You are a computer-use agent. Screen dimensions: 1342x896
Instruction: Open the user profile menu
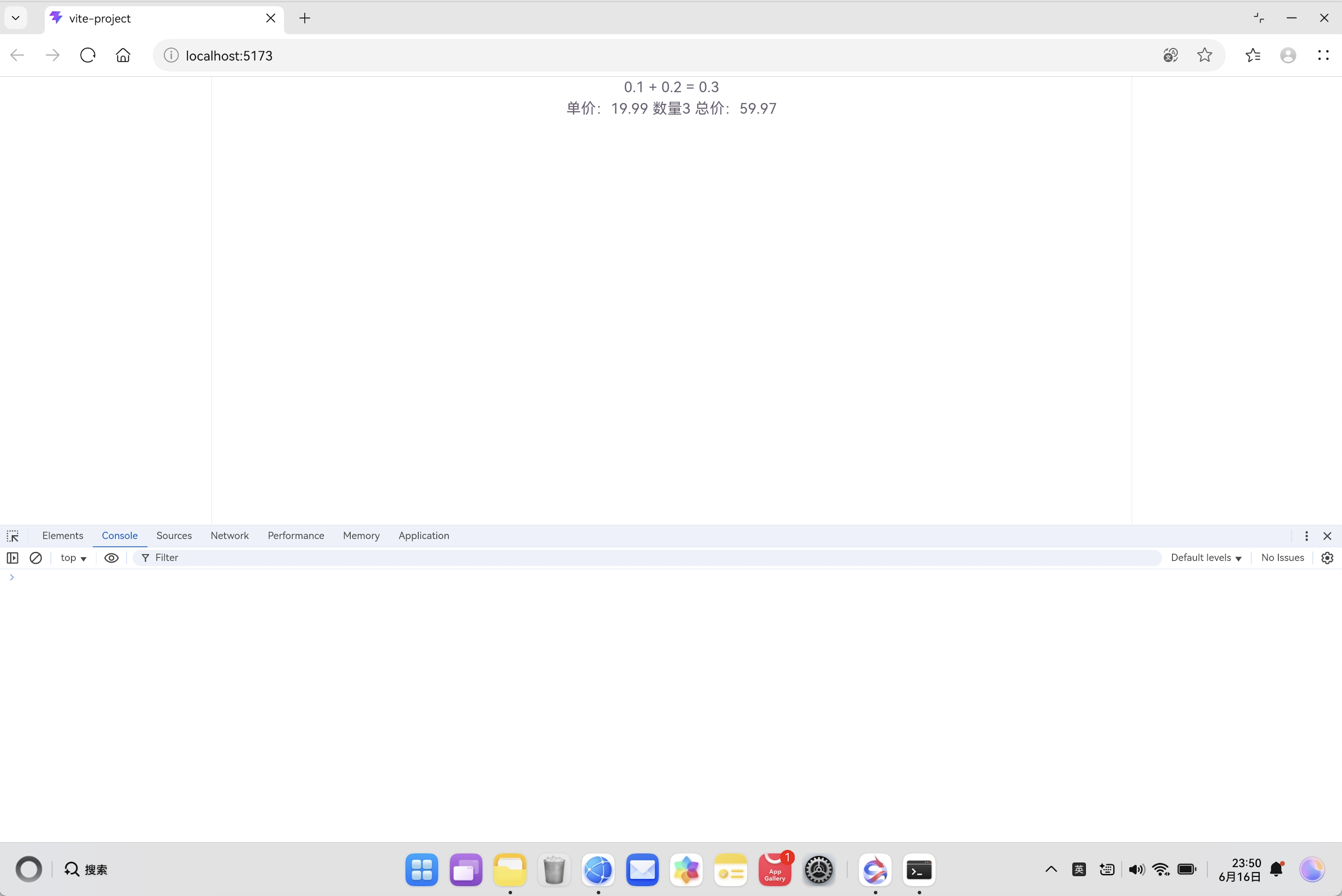tap(1288, 56)
